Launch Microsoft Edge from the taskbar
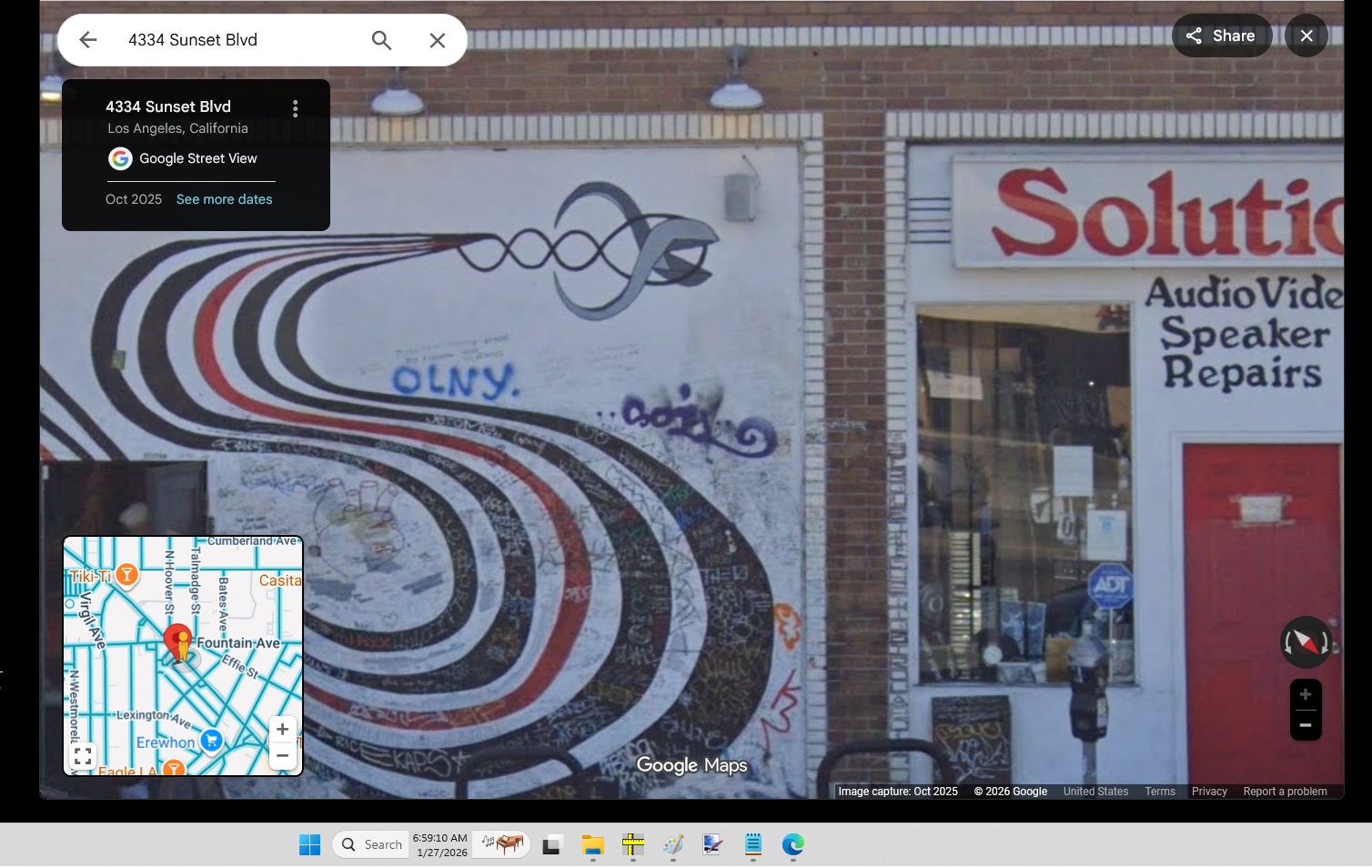The width and height of the screenshot is (1372, 868). [x=792, y=845]
